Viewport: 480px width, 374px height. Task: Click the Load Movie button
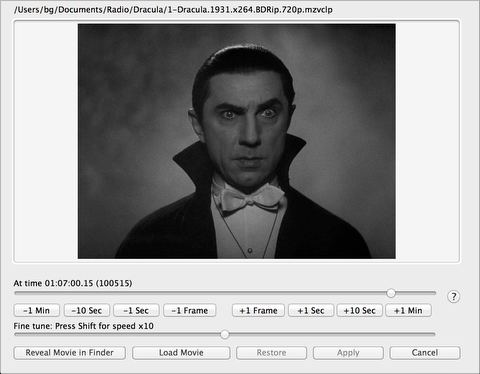(x=181, y=353)
